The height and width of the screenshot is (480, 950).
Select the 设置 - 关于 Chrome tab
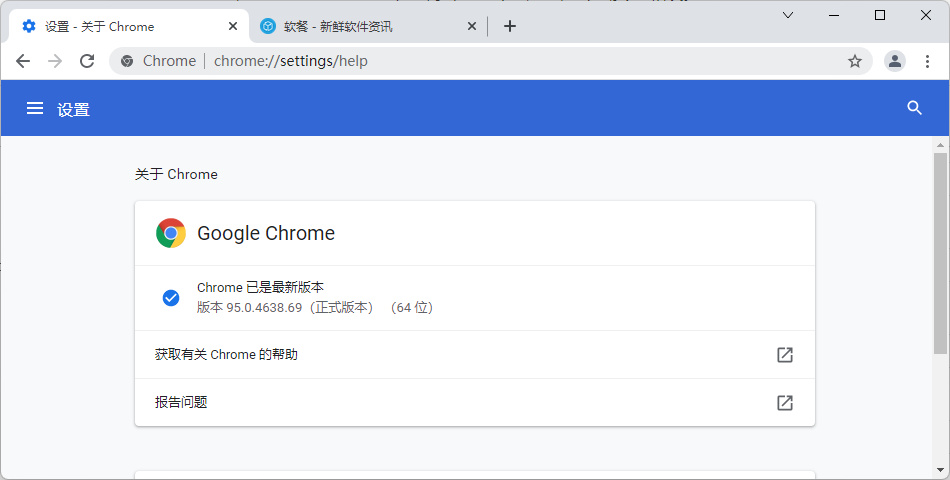pos(129,26)
